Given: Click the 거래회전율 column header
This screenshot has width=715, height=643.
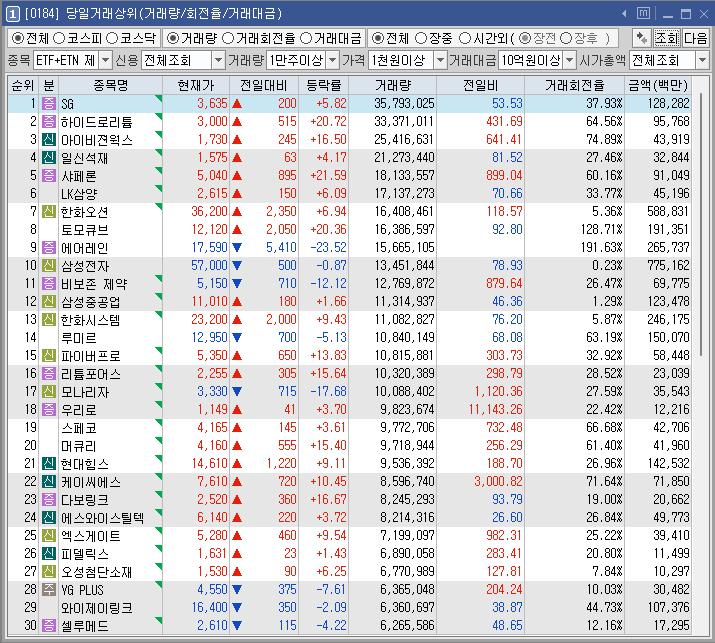Looking at the screenshot, I should [575, 85].
